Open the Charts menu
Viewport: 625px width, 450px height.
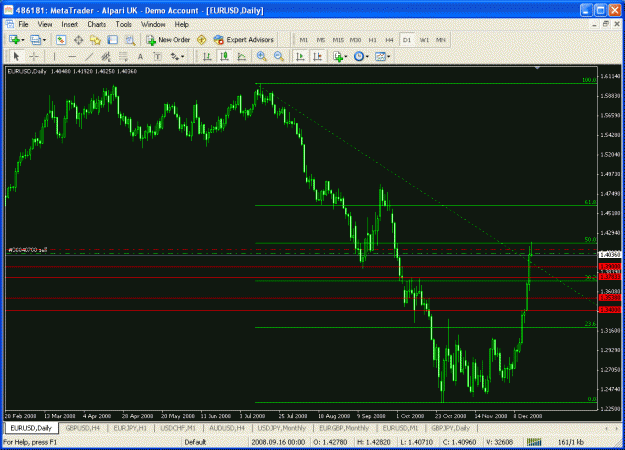point(96,24)
